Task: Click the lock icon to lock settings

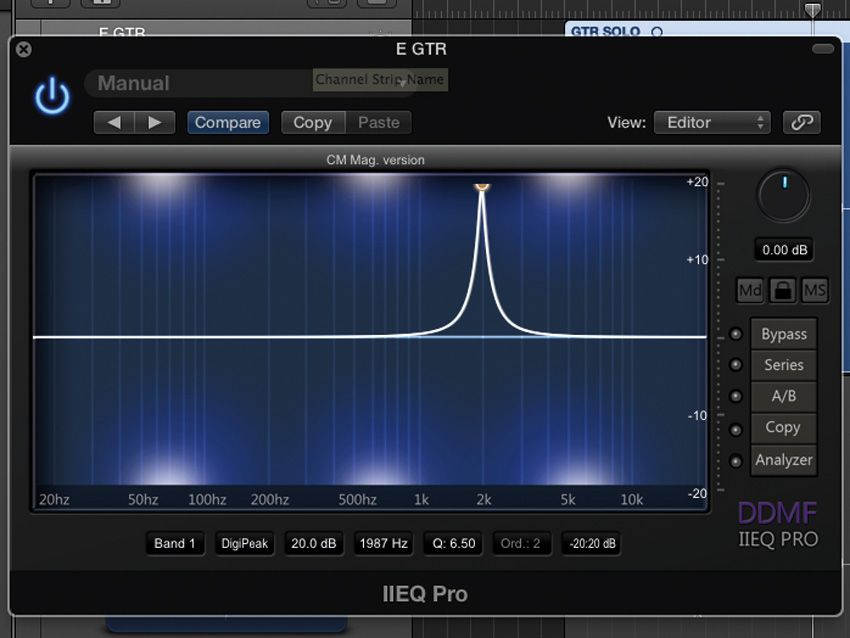Action: point(783,290)
